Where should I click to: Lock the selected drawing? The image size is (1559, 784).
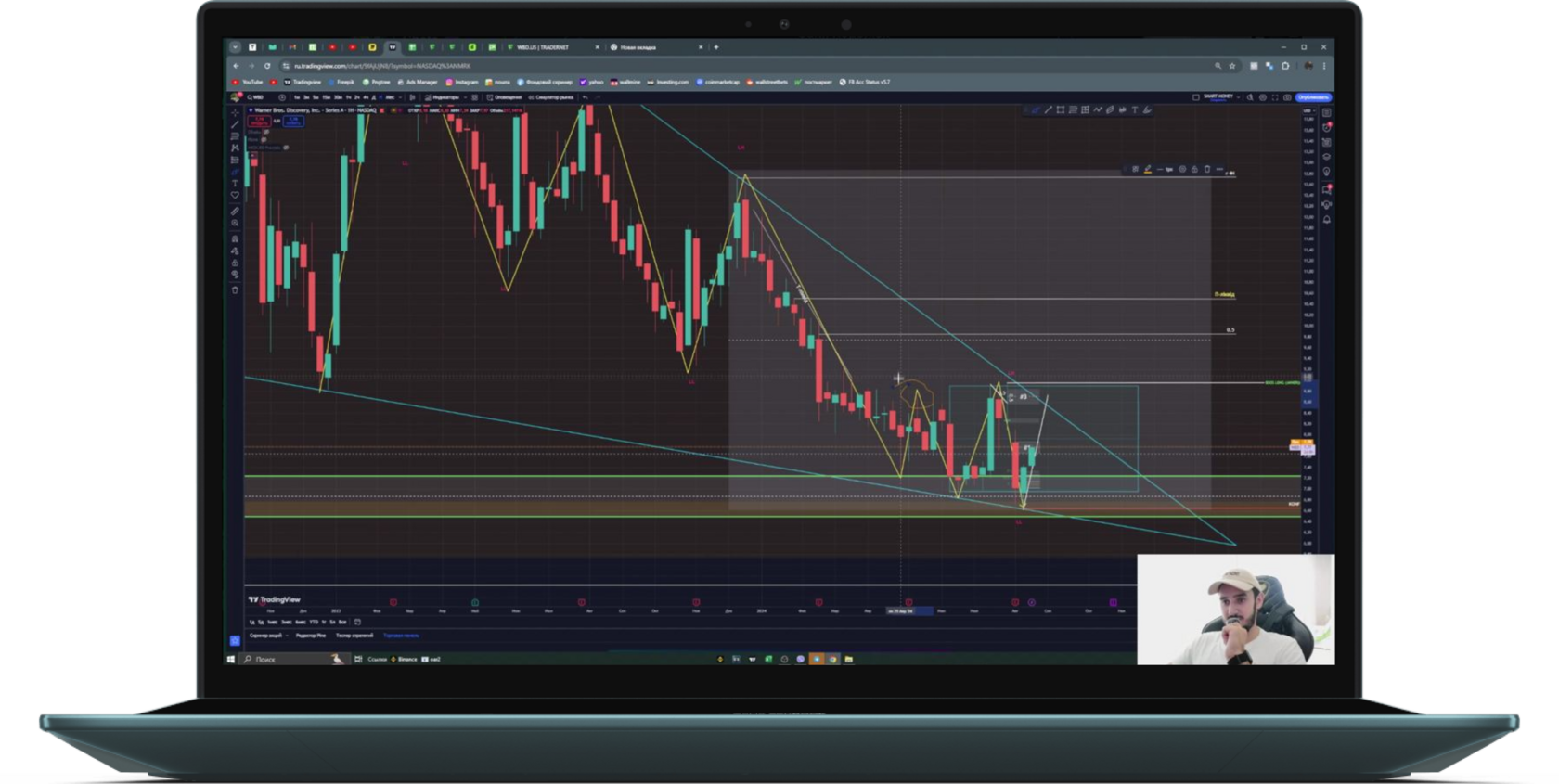point(1194,169)
